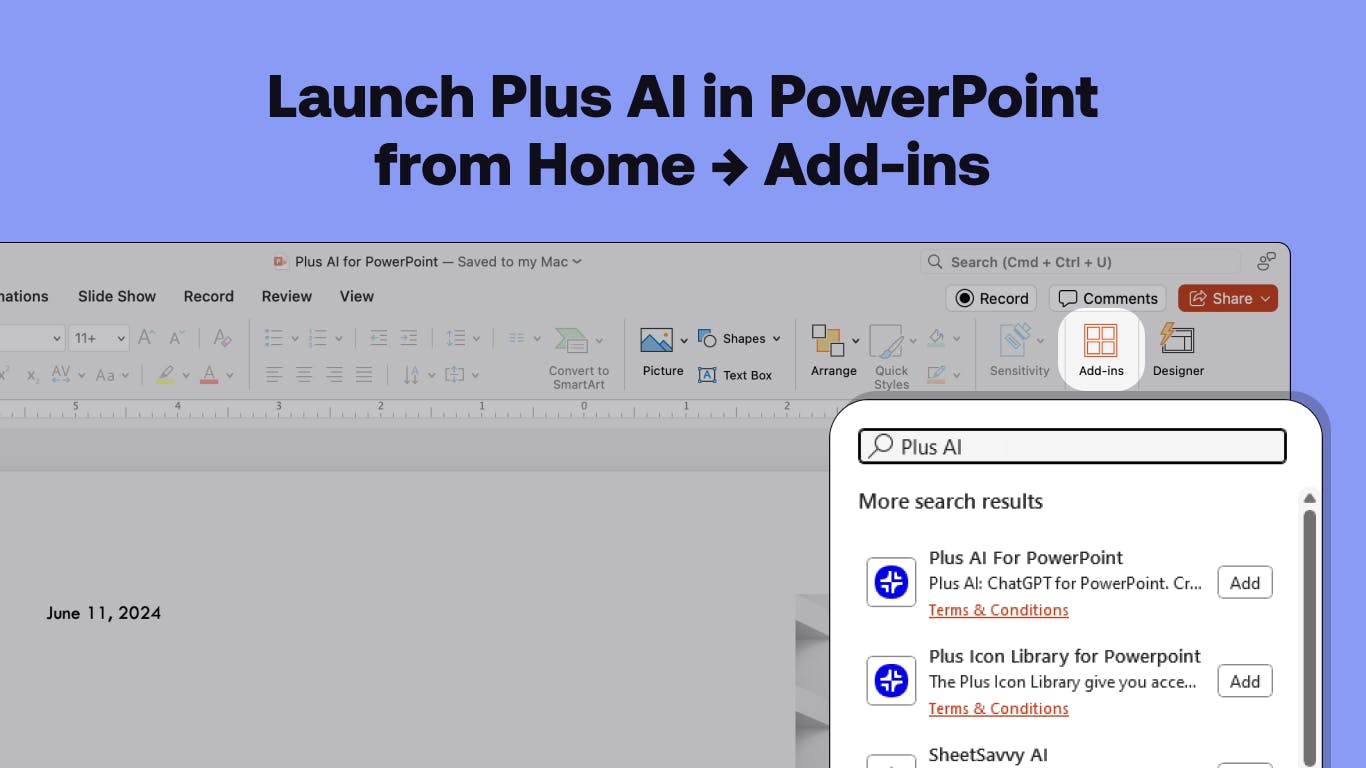
Task: Click the Decrease Font Size icon
Action: click(x=177, y=338)
